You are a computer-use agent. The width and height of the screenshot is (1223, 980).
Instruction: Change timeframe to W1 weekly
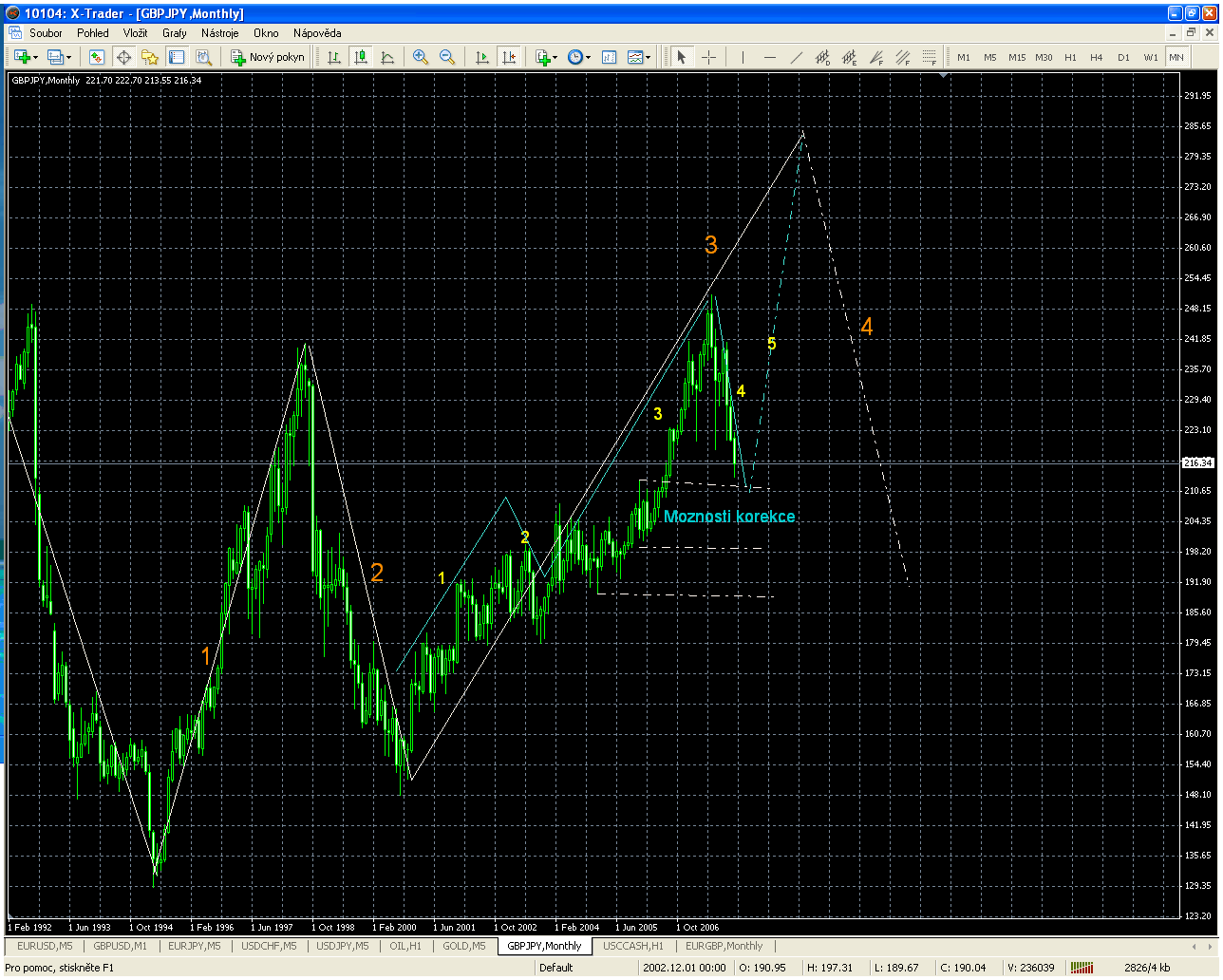[x=1150, y=57]
